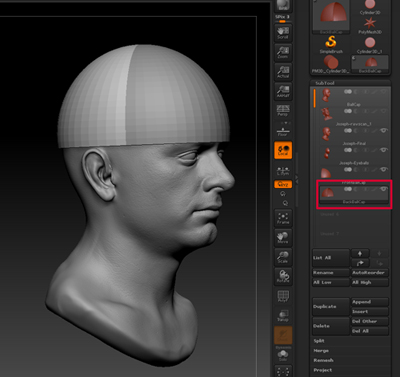Click the List All button
The image size is (400, 377).
(x=331, y=258)
